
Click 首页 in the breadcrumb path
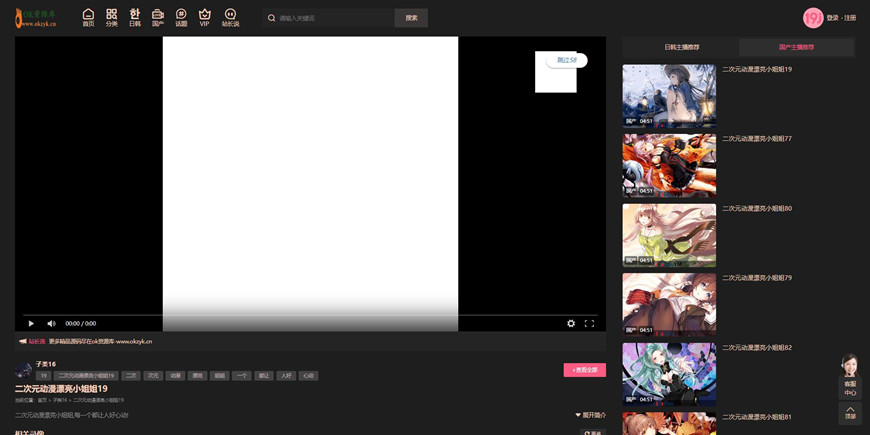[x=42, y=400]
